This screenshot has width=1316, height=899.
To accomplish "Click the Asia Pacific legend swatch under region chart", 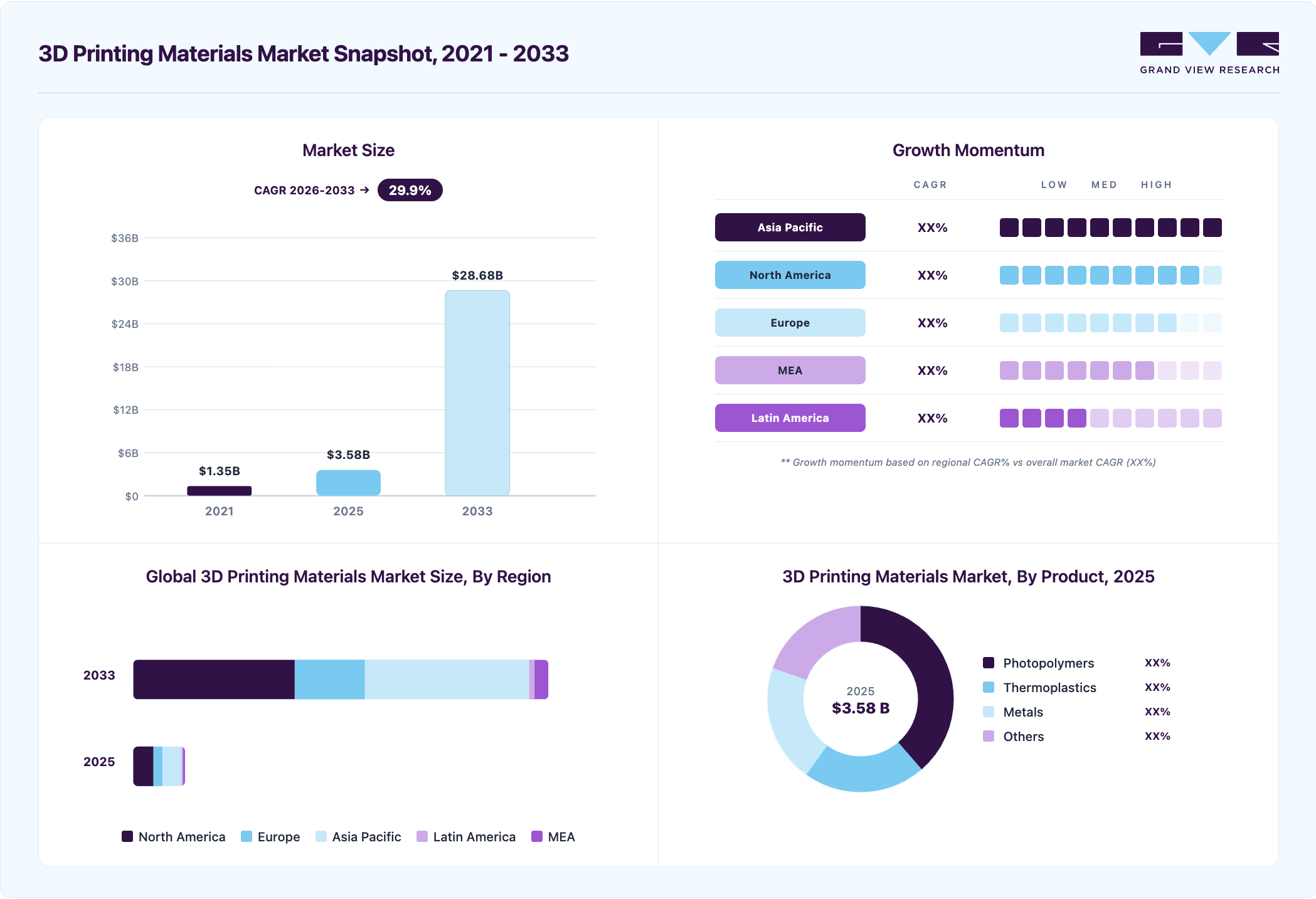I will click(321, 836).
